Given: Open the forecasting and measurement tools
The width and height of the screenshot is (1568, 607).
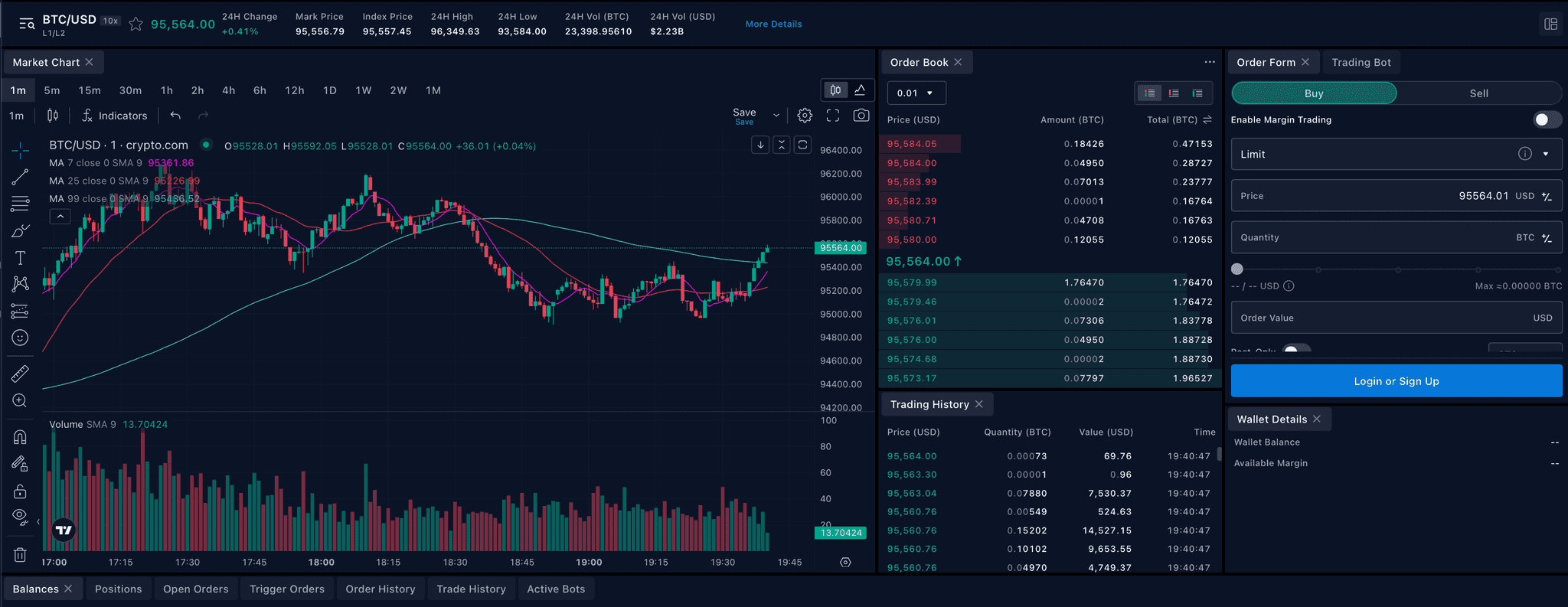Looking at the screenshot, I should (x=20, y=311).
